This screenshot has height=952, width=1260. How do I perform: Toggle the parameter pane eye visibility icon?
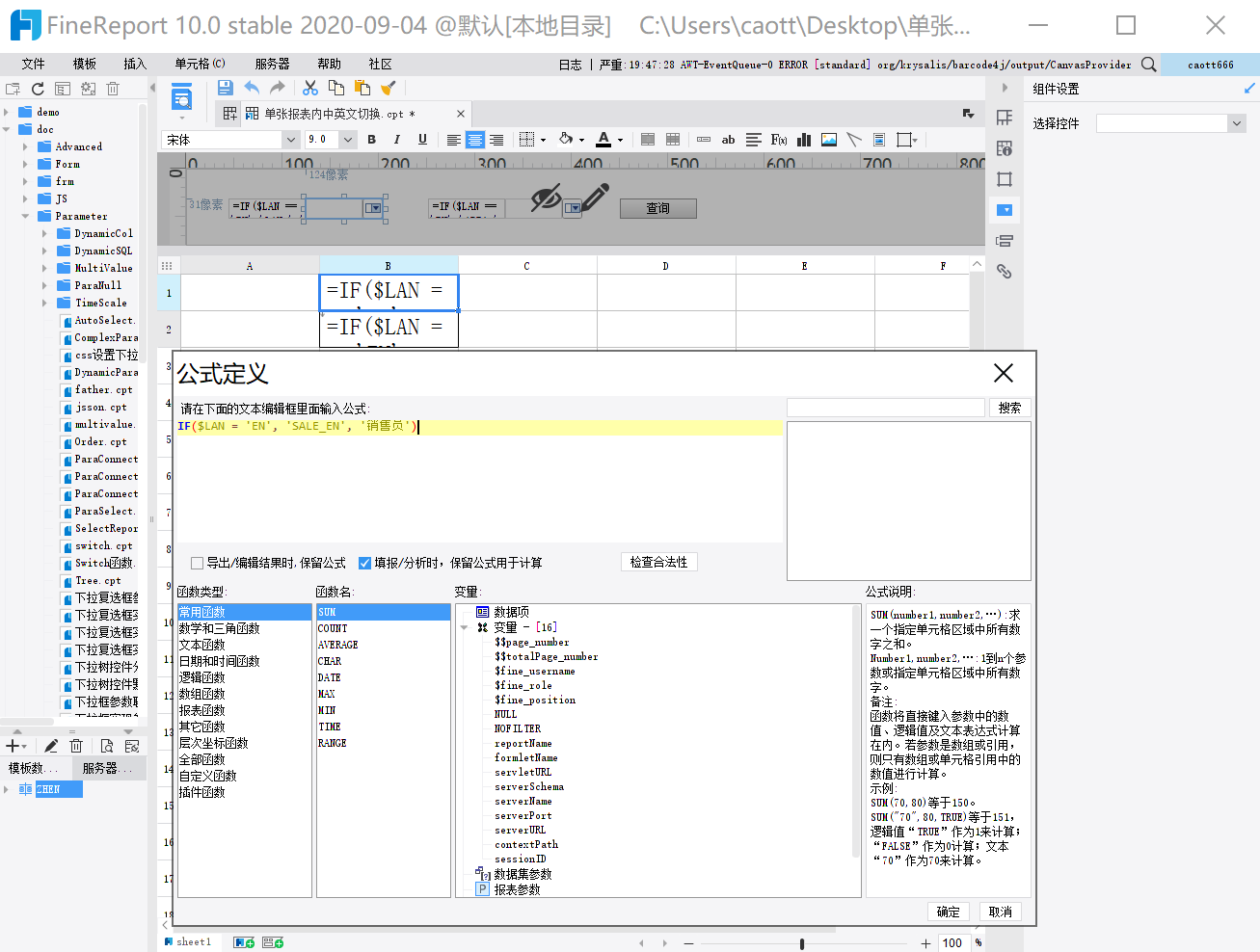pos(547,198)
